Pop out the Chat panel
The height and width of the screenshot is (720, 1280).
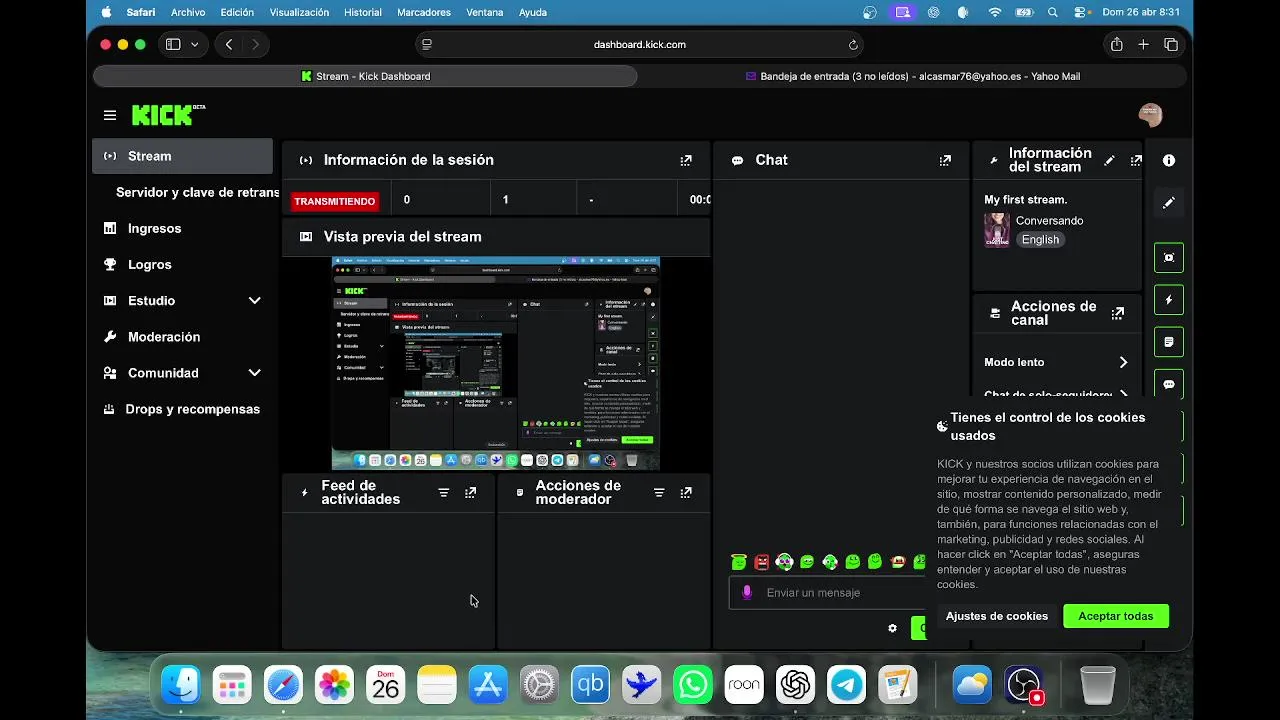pos(945,160)
